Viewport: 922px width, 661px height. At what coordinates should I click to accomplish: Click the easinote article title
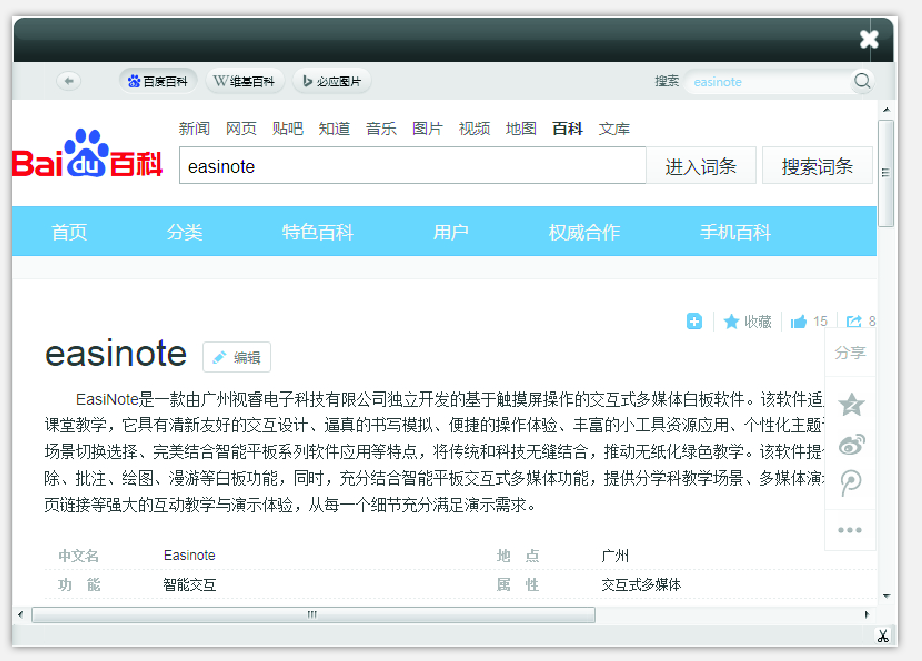(x=116, y=353)
